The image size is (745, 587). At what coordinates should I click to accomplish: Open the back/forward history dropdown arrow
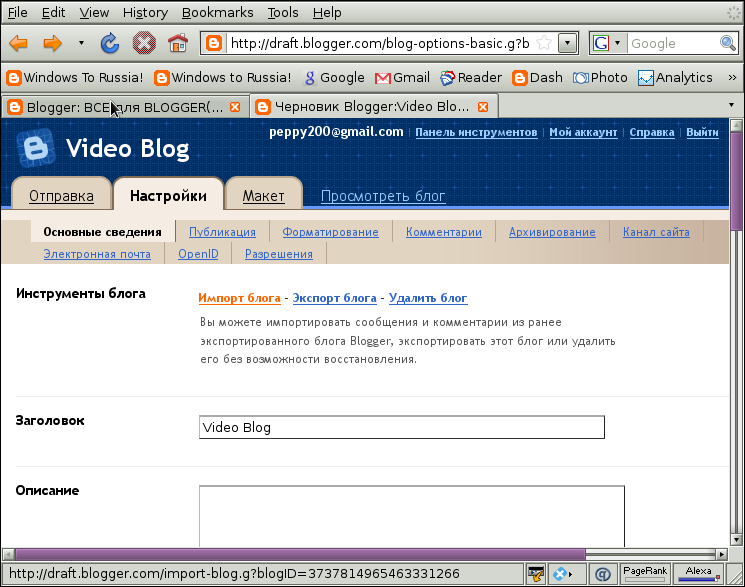(81, 43)
